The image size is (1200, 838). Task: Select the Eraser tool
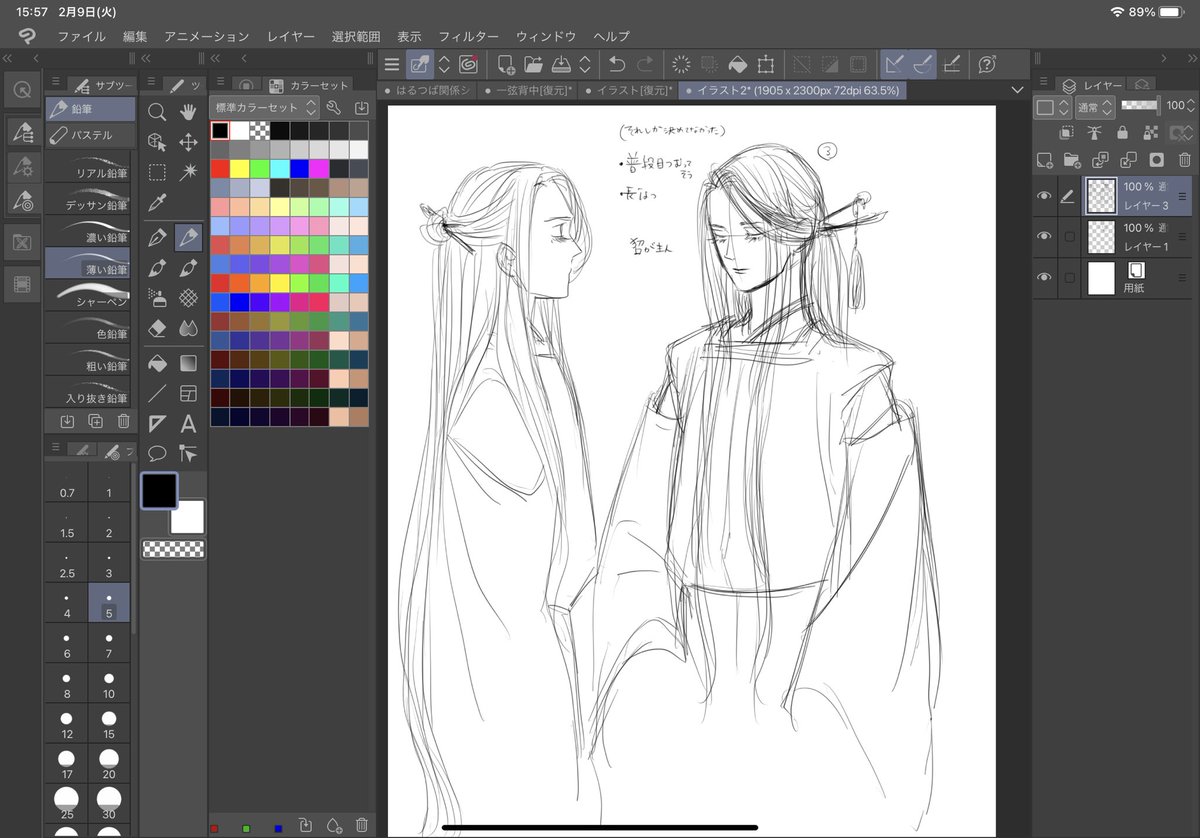click(x=157, y=328)
